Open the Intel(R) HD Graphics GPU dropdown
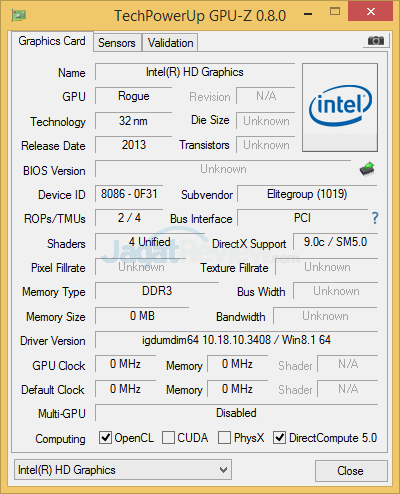Image resolution: width=400 pixels, height=494 pixels. (x=123, y=470)
